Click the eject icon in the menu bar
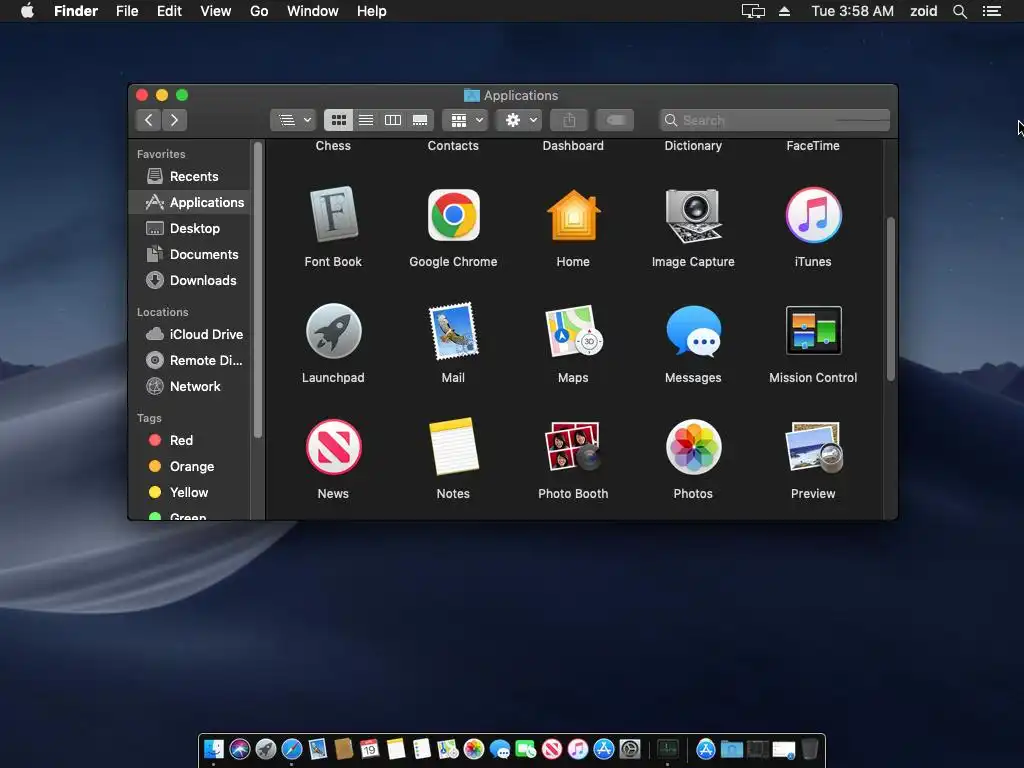This screenshot has height=768, width=1024. pos(784,11)
